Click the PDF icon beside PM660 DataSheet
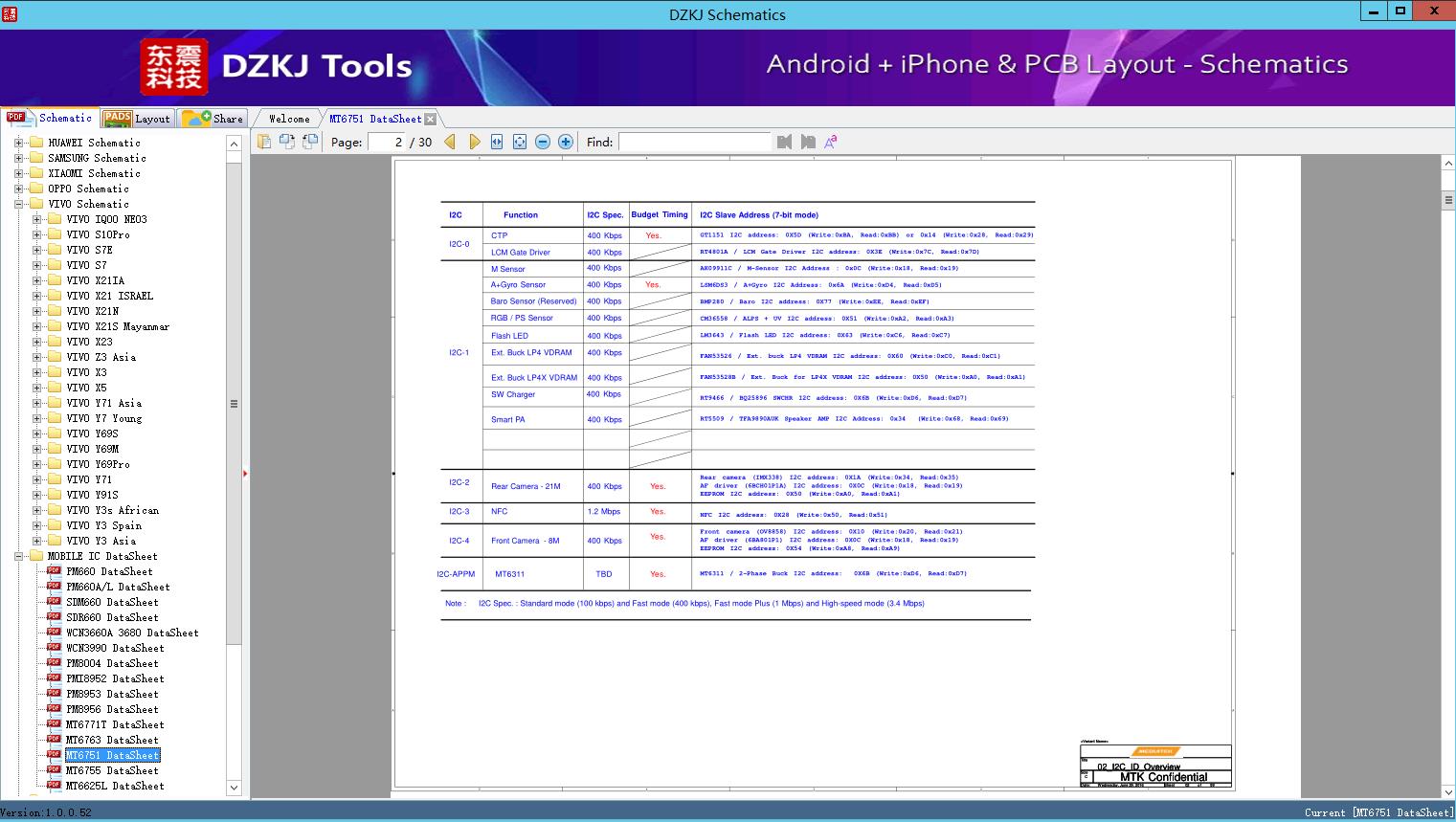Screen dimensions: 1456x822 [x=54, y=571]
